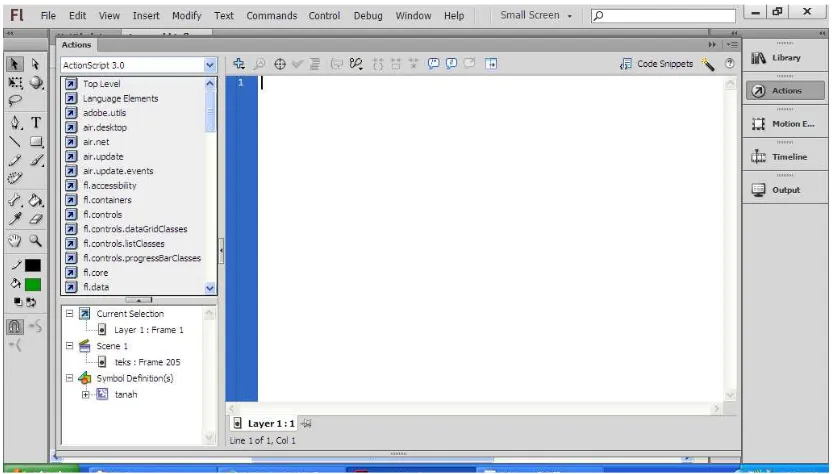
Task: Click Collapse selection icon
Action: 396,64
